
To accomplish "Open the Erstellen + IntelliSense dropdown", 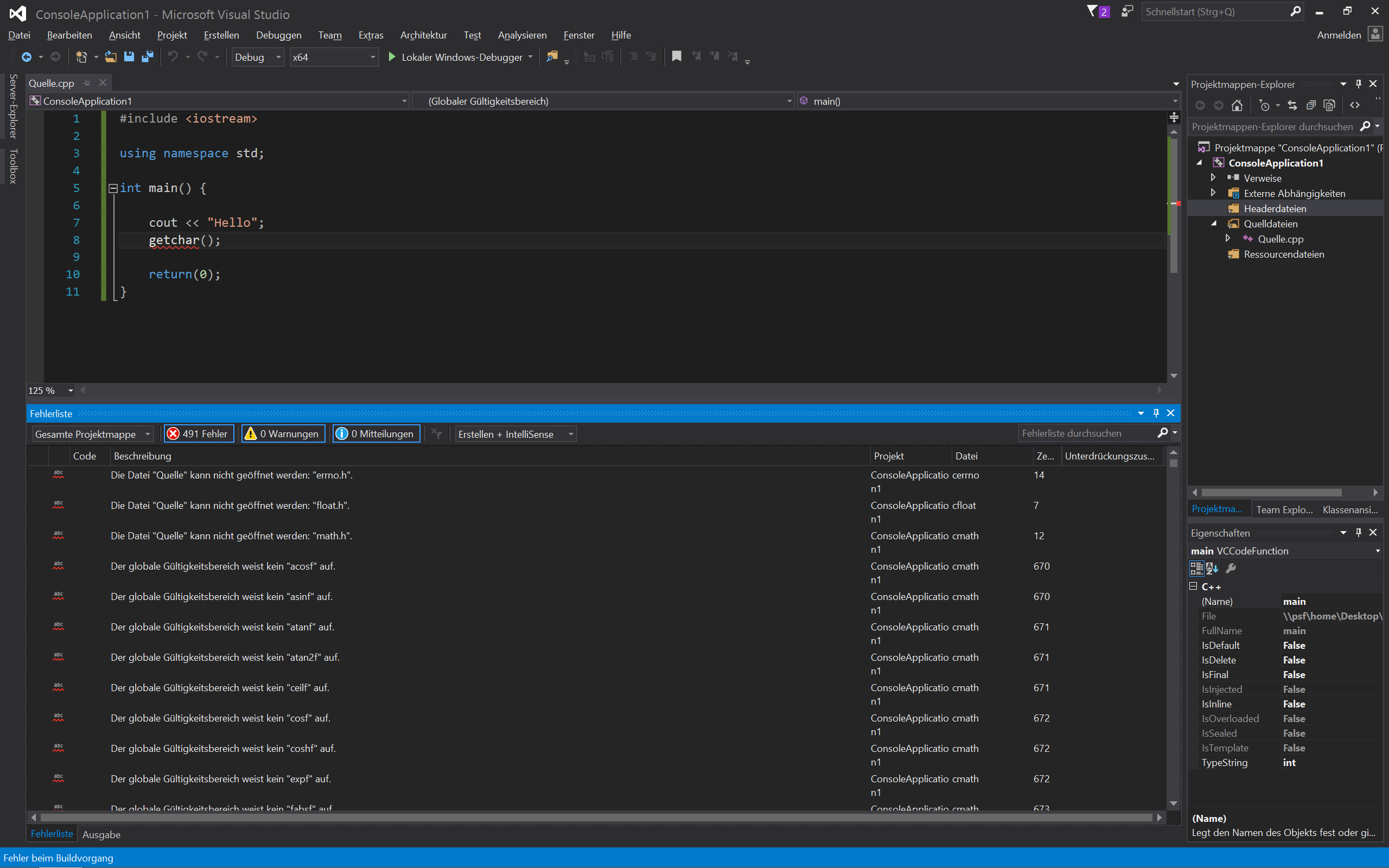I will tap(515, 434).
